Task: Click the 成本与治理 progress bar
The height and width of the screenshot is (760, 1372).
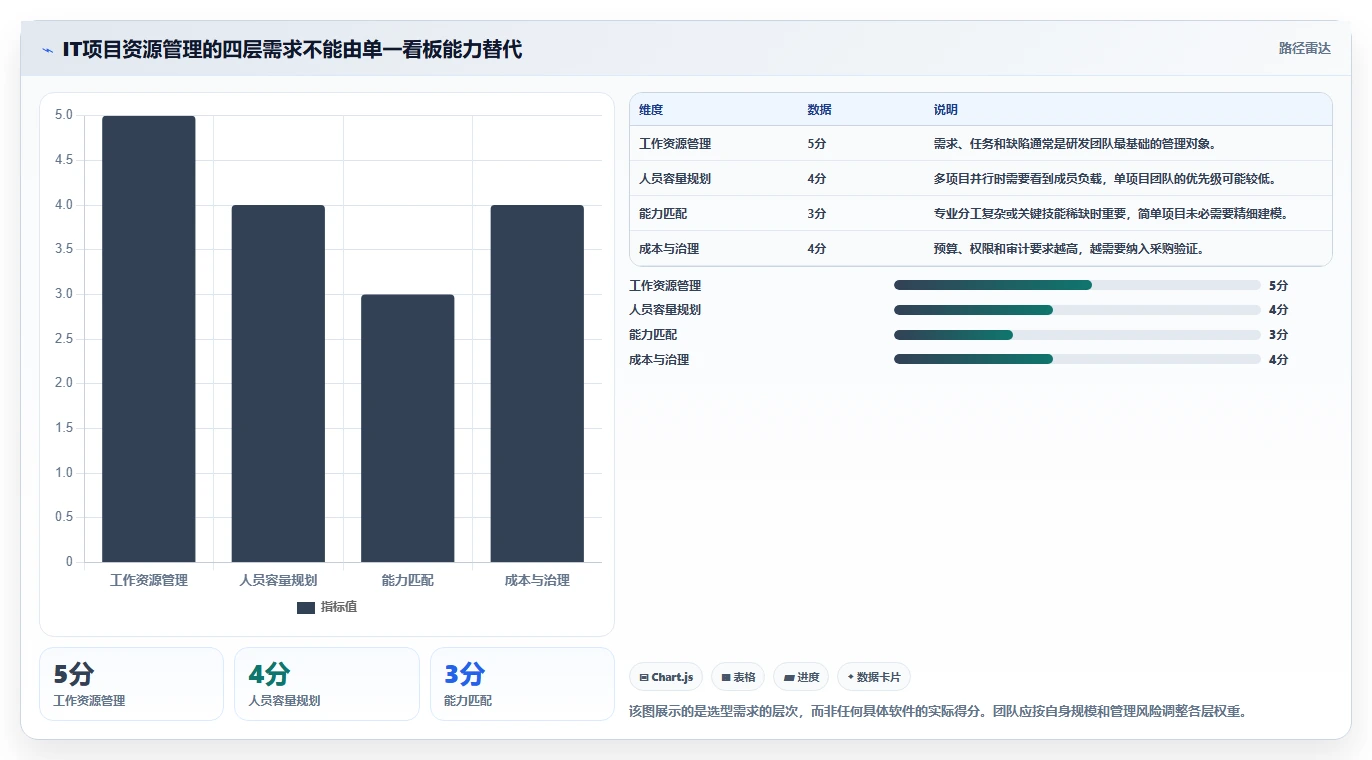Action: (1077, 359)
